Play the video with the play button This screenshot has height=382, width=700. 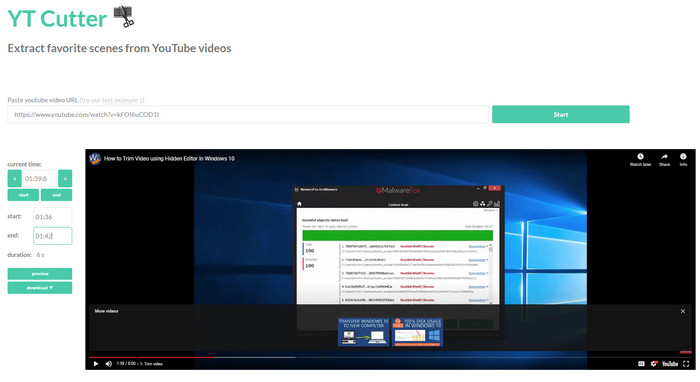pyautogui.click(x=96, y=364)
